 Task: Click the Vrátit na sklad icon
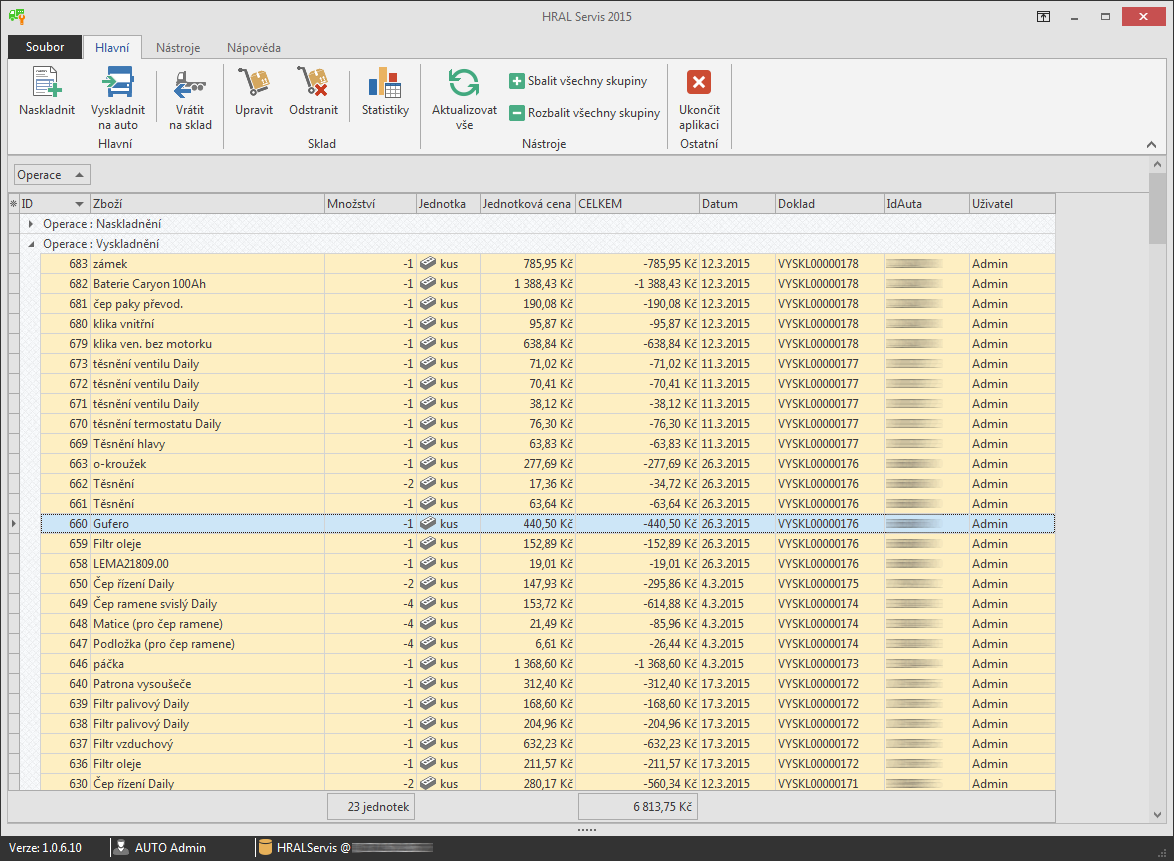190,83
